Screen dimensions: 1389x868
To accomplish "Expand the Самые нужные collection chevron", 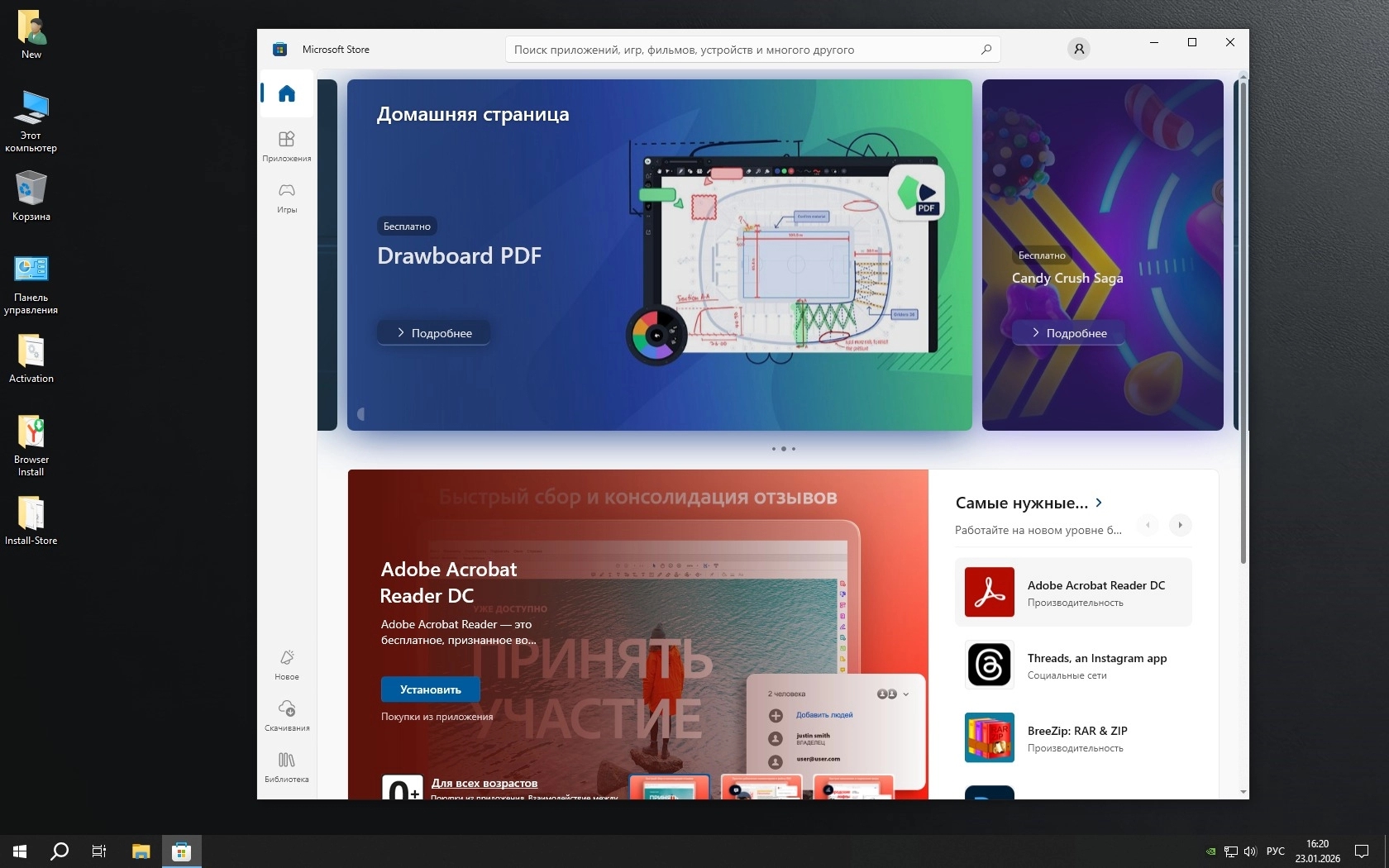I will [x=1099, y=503].
